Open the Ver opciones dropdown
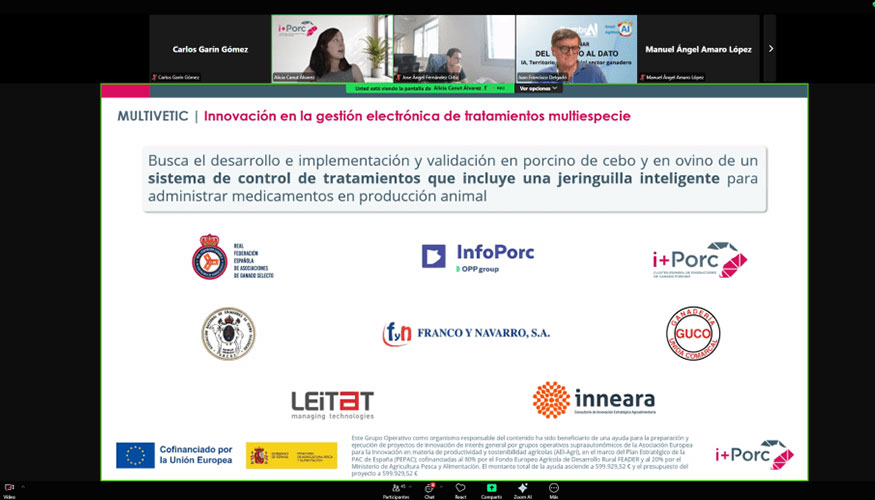The width and height of the screenshot is (875, 500). pyautogui.click(x=539, y=88)
